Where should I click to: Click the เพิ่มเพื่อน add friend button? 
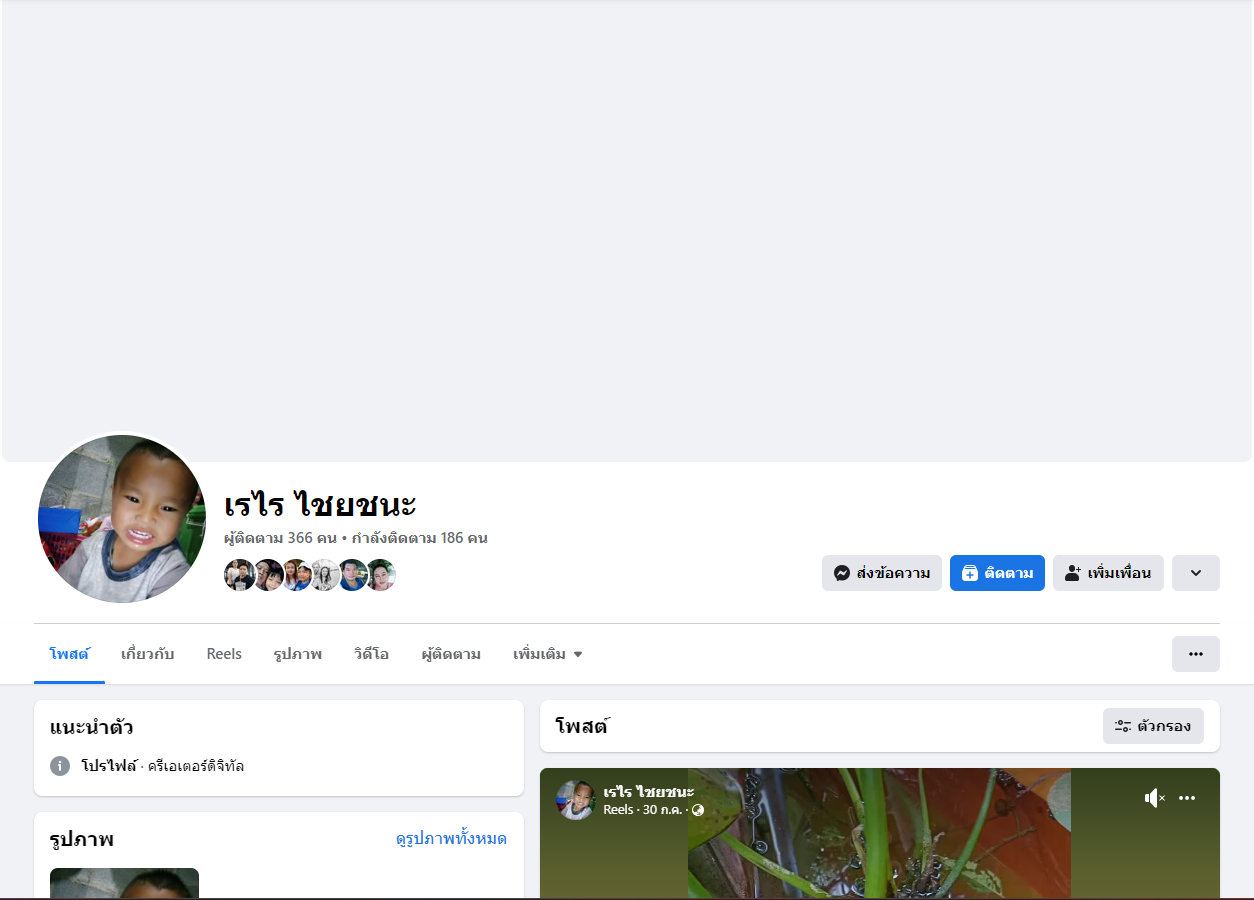[1108, 573]
